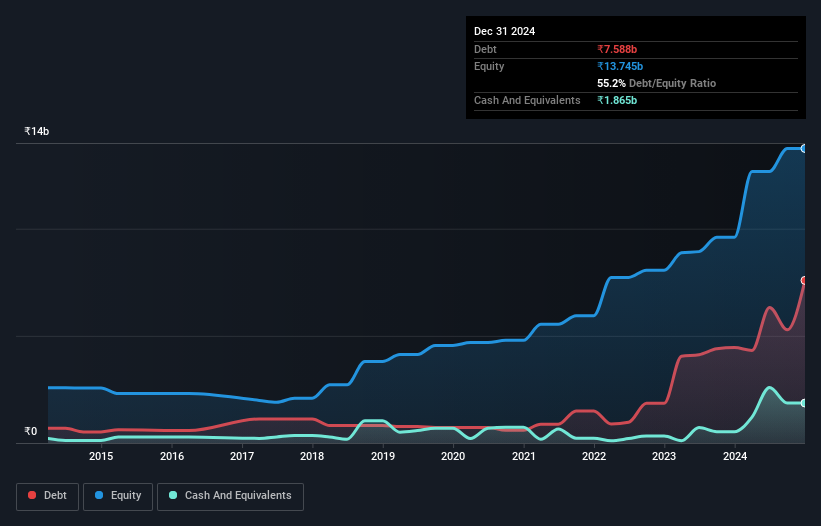Image resolution: width=821 pixels, height=526 pixels.
Task: Select the teal Cash endpoint marker
Action: [x=804, y=403]
